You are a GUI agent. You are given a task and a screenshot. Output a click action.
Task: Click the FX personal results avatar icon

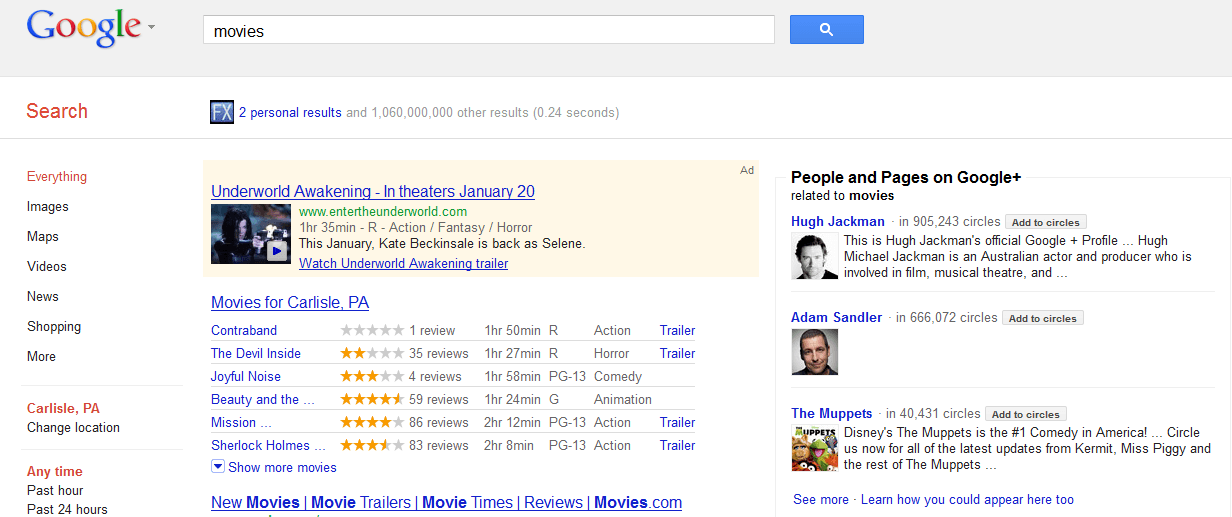222,112
